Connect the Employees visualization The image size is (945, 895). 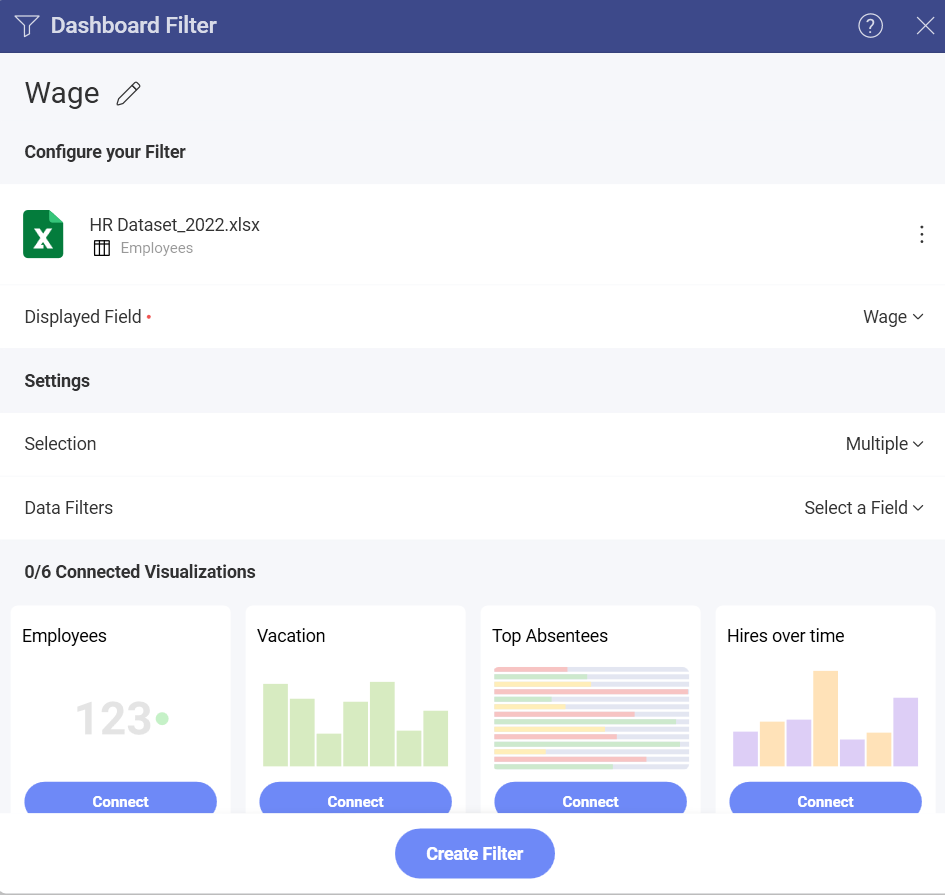pos(121,798)
